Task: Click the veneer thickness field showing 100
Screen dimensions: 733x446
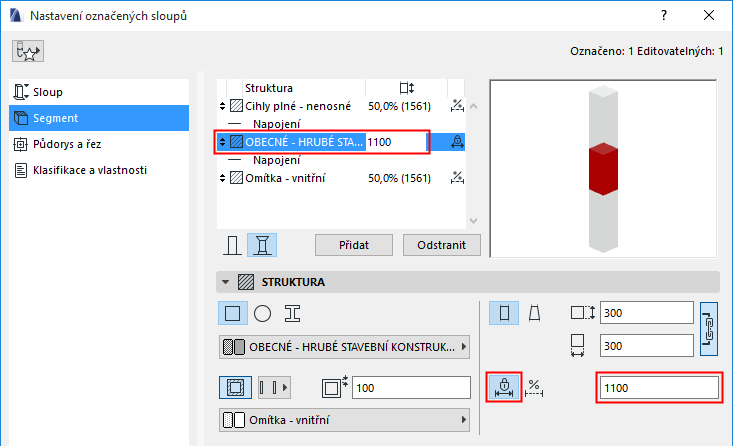Action: click(x=410, y=387)
